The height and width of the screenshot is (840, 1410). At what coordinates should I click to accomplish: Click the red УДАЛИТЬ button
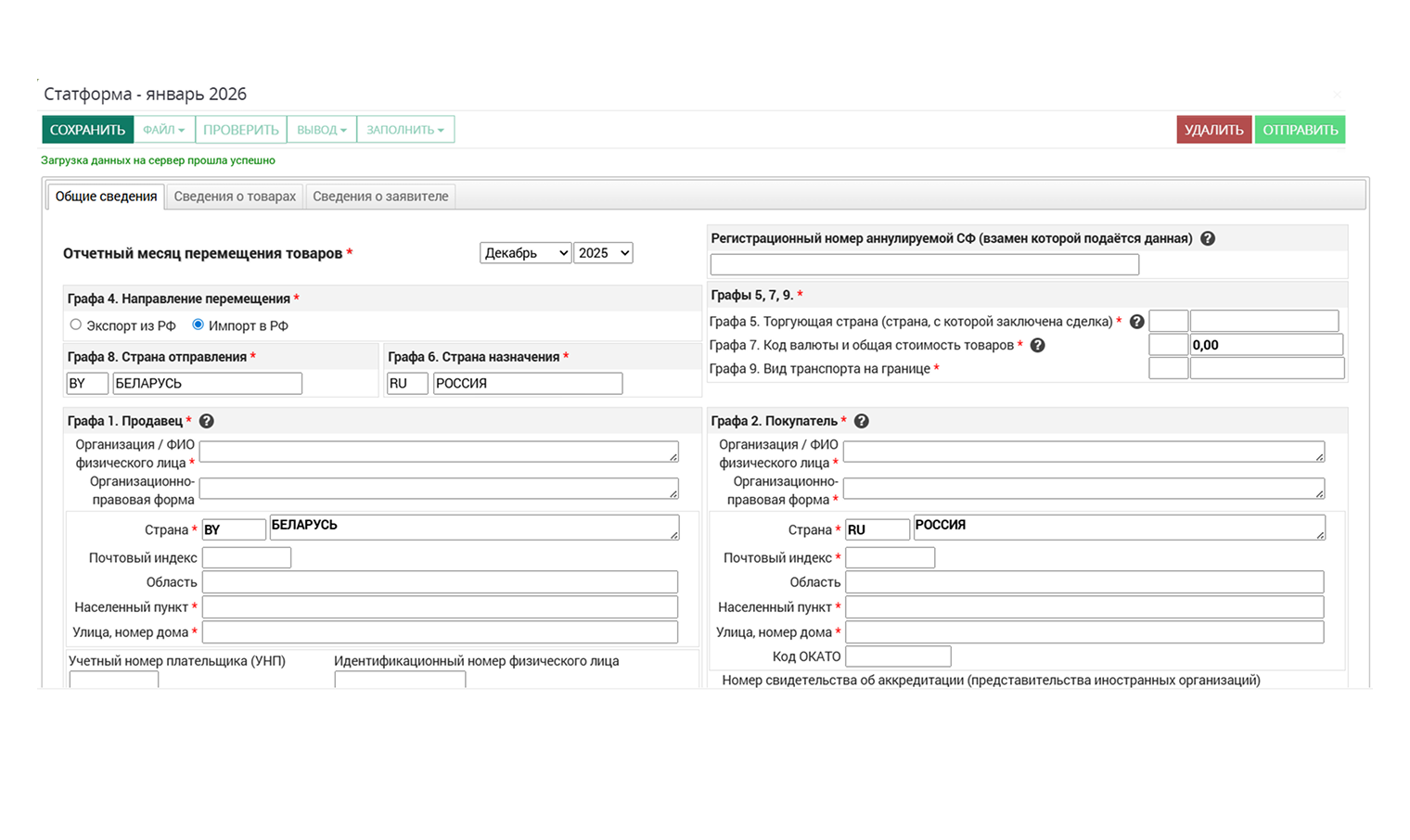click(x=1213, y=130)
